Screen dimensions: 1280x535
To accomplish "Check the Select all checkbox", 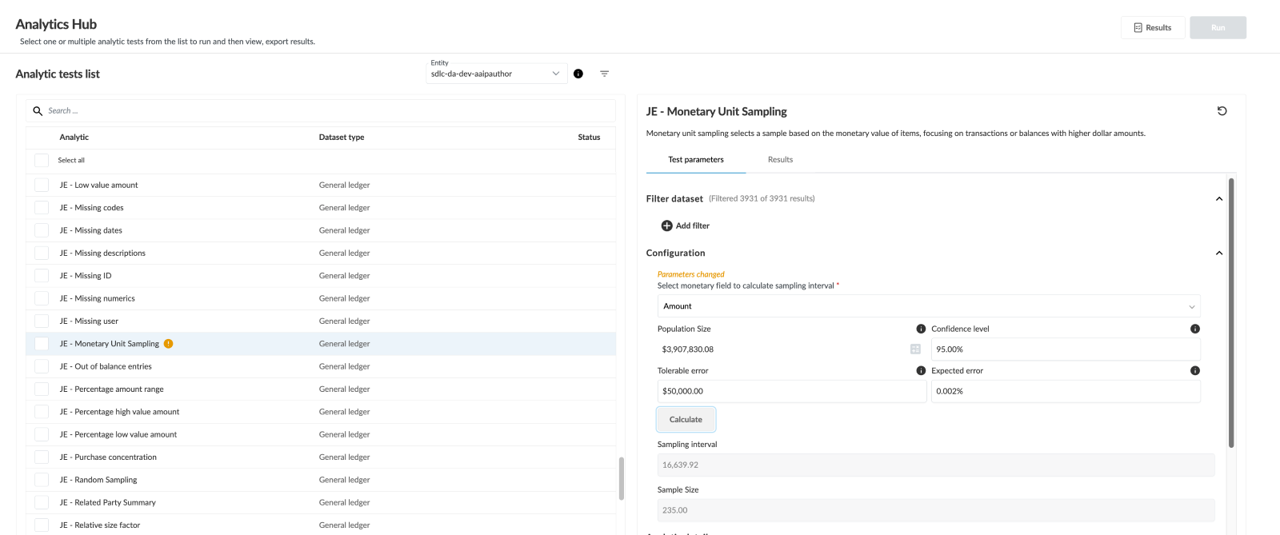I will [x=41, y=160].
